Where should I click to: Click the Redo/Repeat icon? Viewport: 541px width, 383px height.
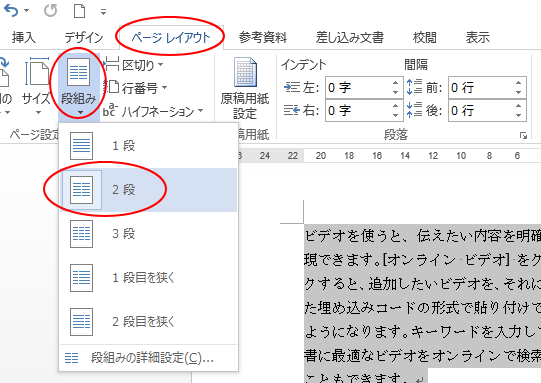pos(51,11)
